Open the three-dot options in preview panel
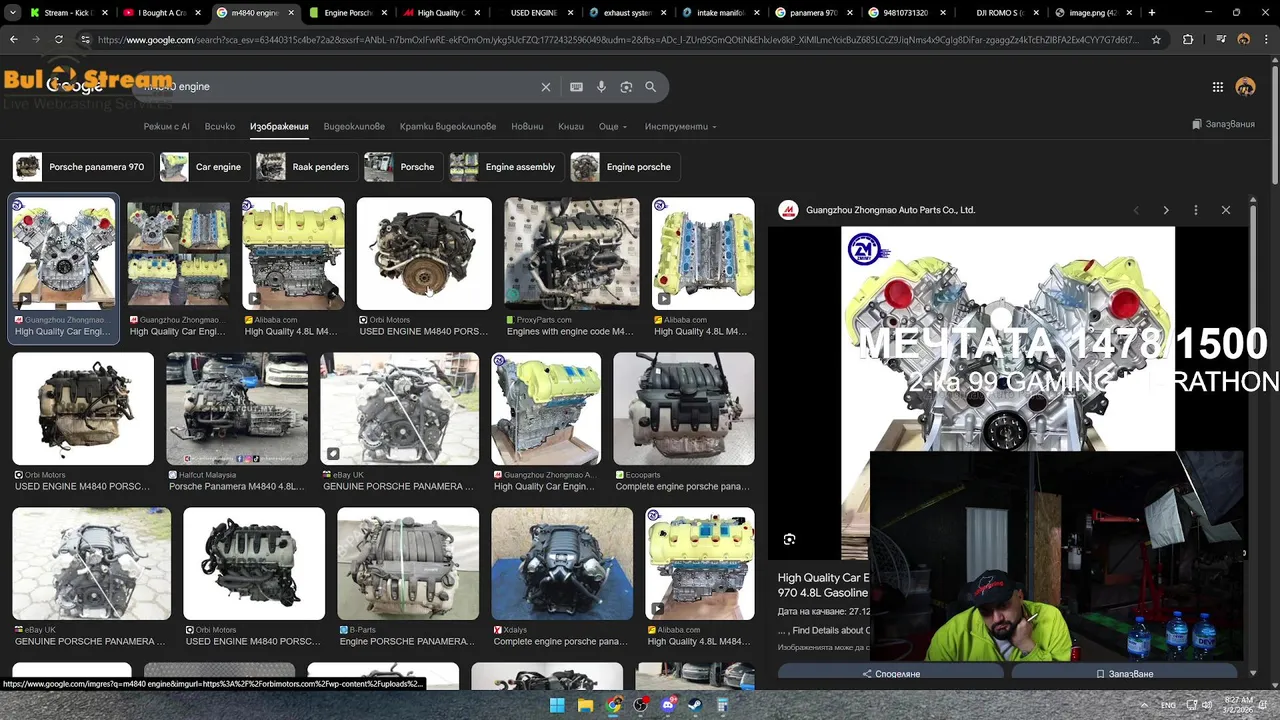Viewport: 1280px width, 720px height. [1196, 210]
